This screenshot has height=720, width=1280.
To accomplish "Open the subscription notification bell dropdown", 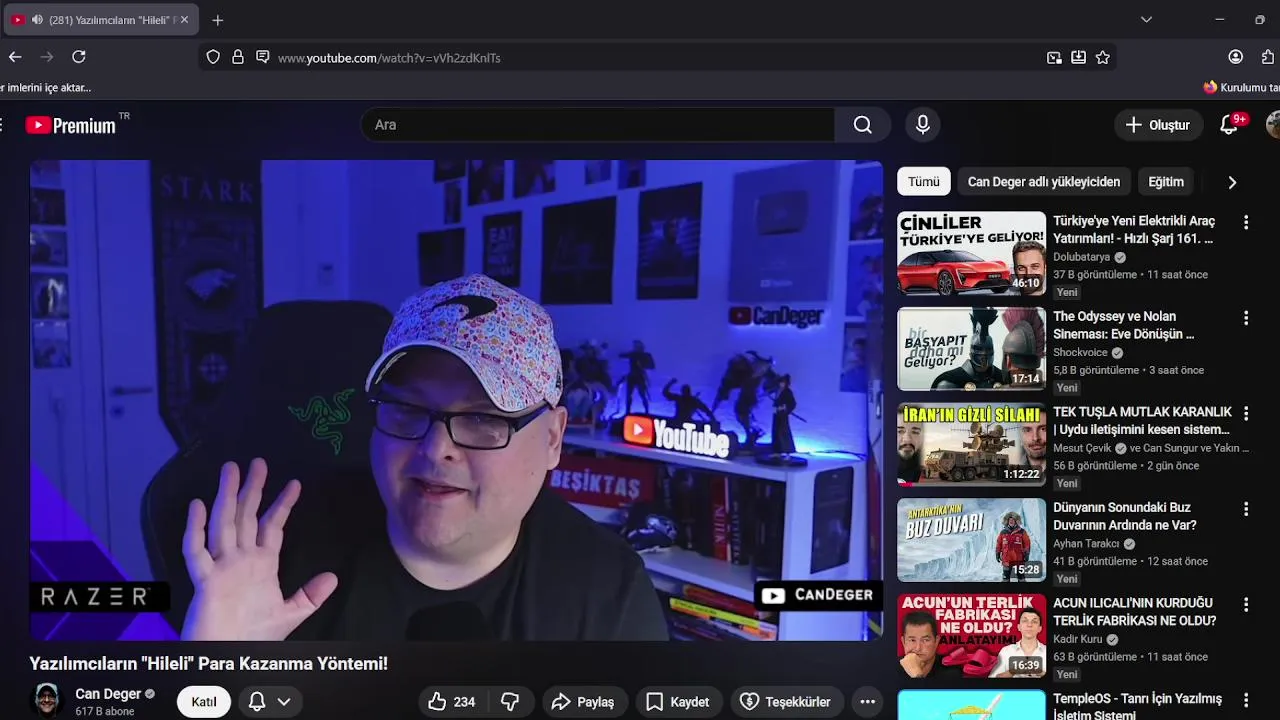I will pyautogui.click(x=270, y=702).
